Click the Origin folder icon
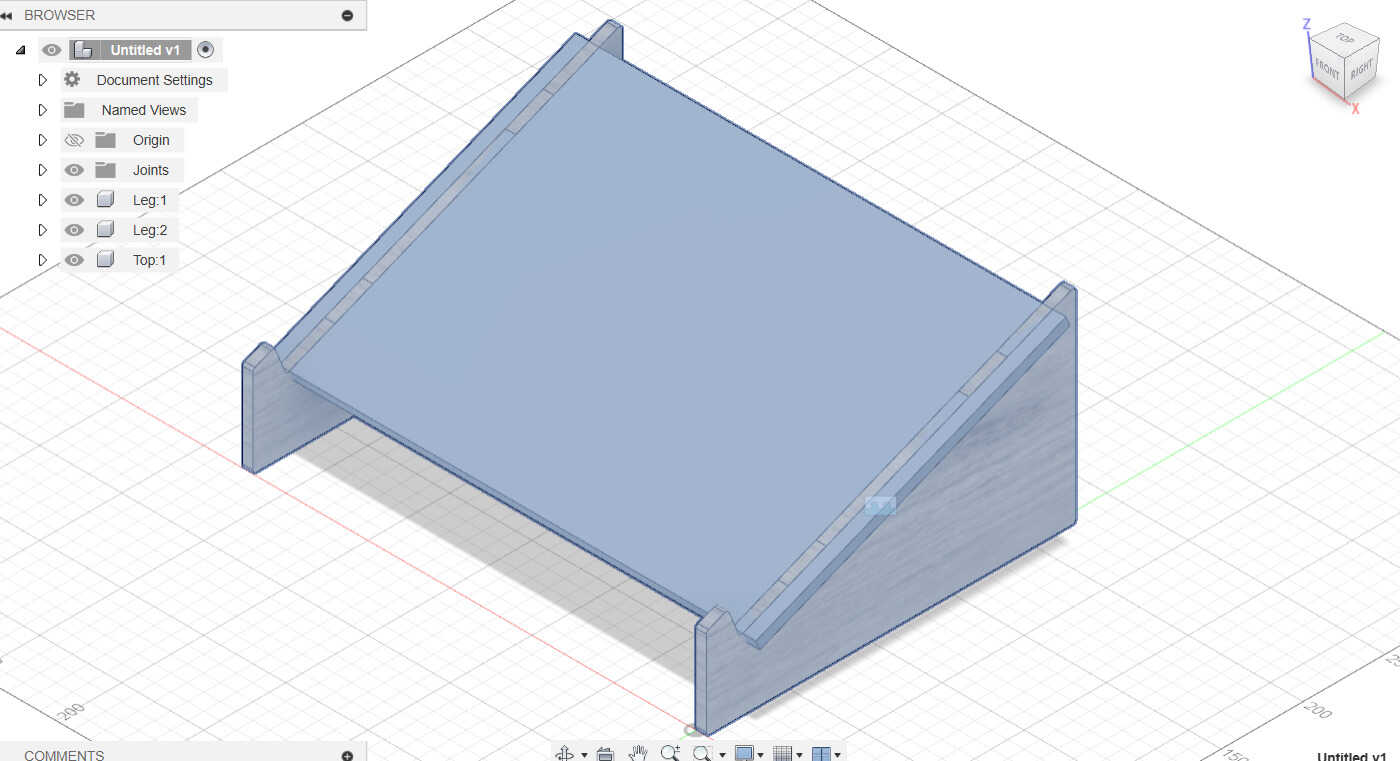 pyautogui.click(x=106, y=140)
